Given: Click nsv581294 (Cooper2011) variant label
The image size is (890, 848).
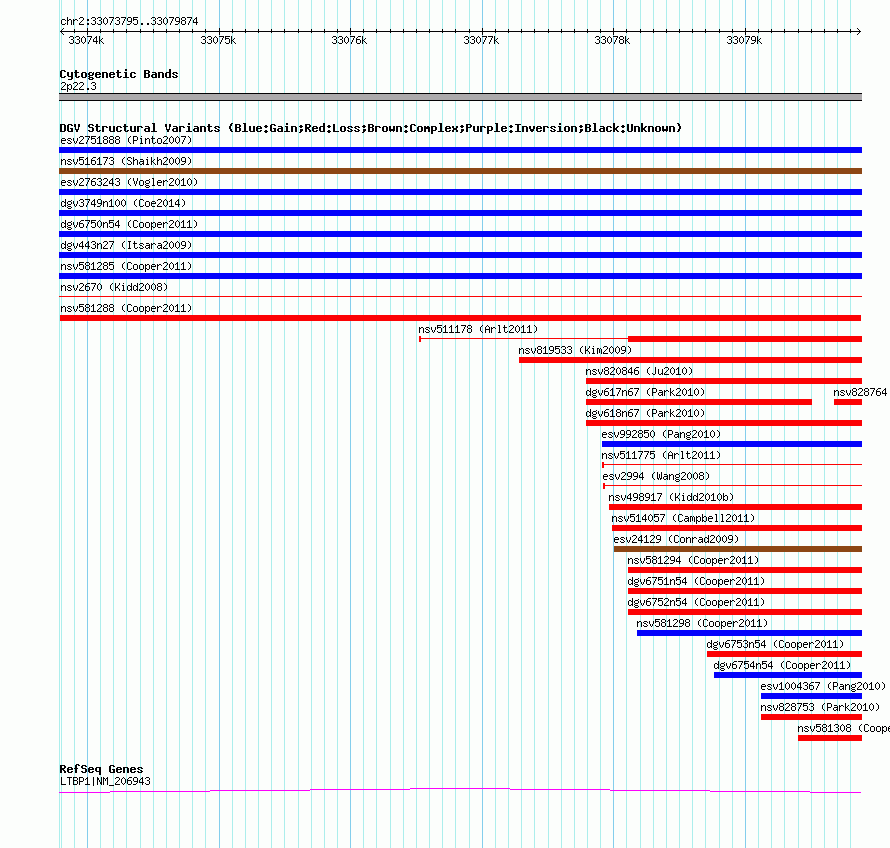Looking at the screenshot, I should click(x=693, y=560).
